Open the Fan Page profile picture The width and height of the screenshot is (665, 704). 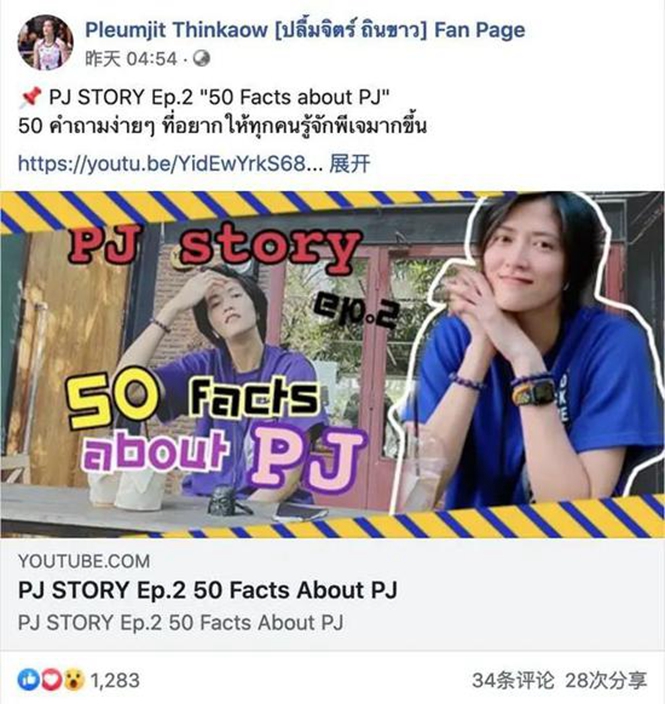tap(45, 43)
